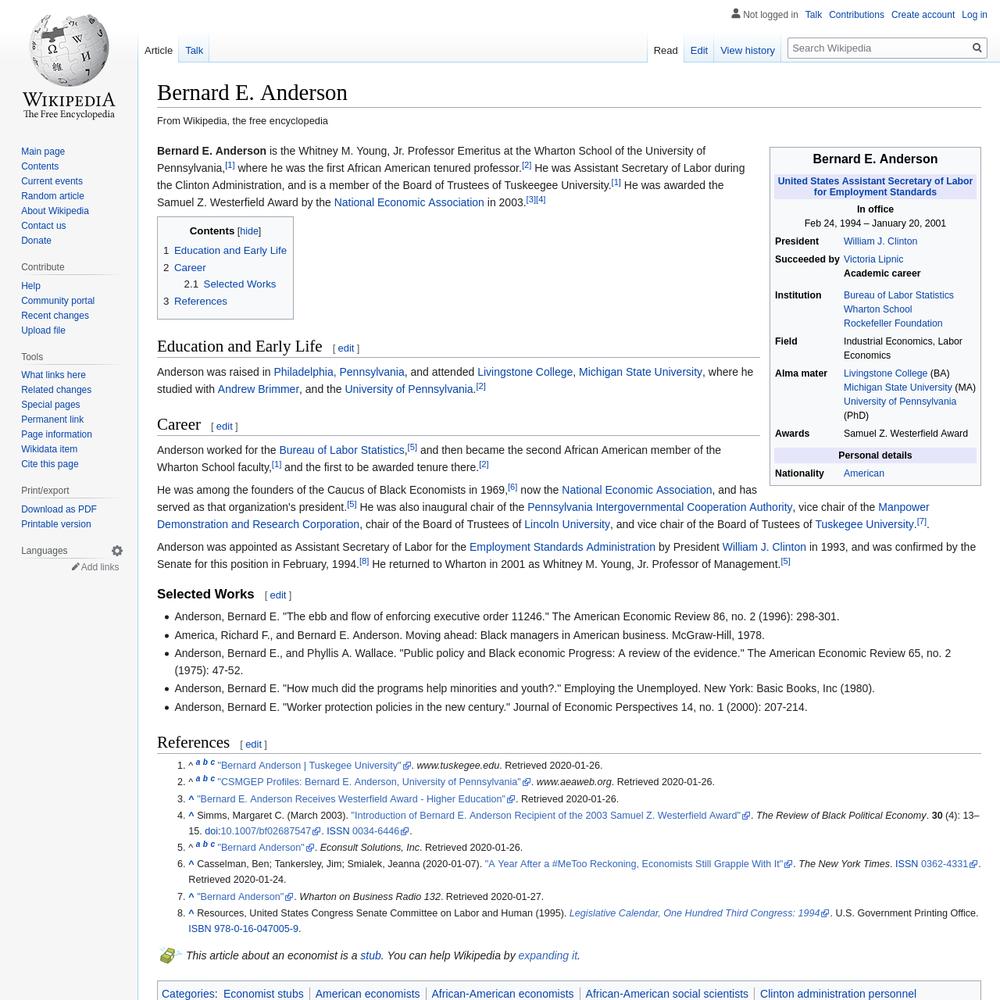1000x1000 pixels.
Task: Click the Wikipedia globe logo
Action: coord(69,51)
